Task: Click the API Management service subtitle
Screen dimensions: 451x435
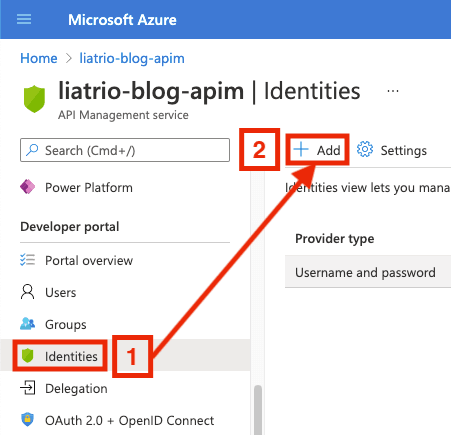Action: point(123,115)
